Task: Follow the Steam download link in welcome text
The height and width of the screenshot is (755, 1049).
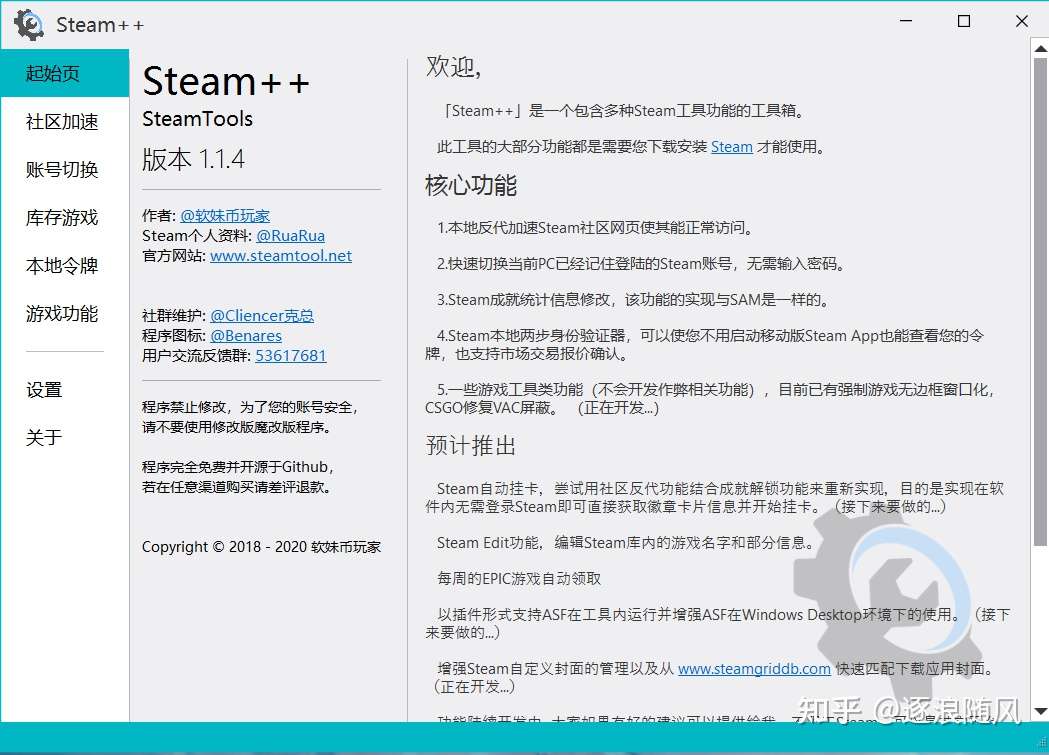Action: click(x=732, y=146)
